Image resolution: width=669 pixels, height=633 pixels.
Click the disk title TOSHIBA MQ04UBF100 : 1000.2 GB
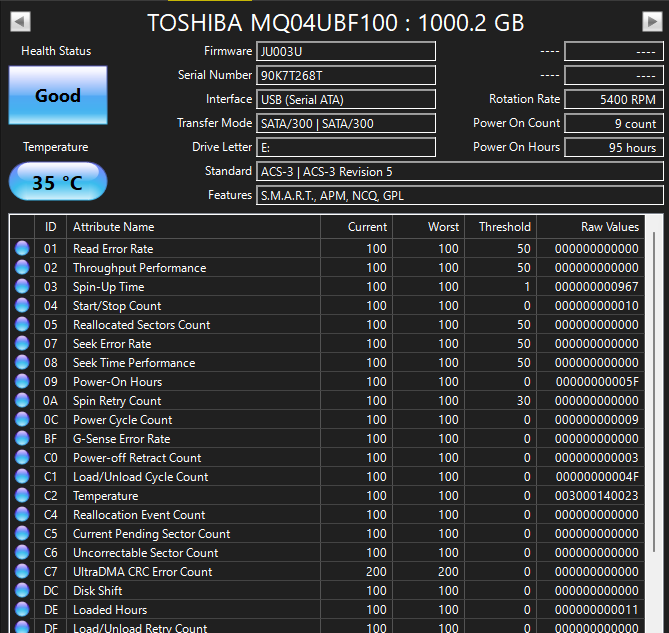pos(335,23)
